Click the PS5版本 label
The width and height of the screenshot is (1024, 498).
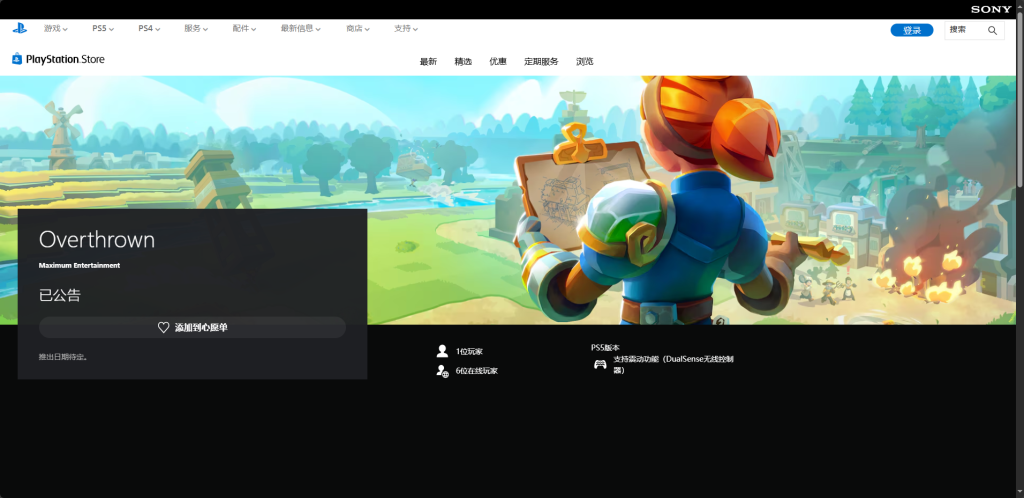(605, 348)
